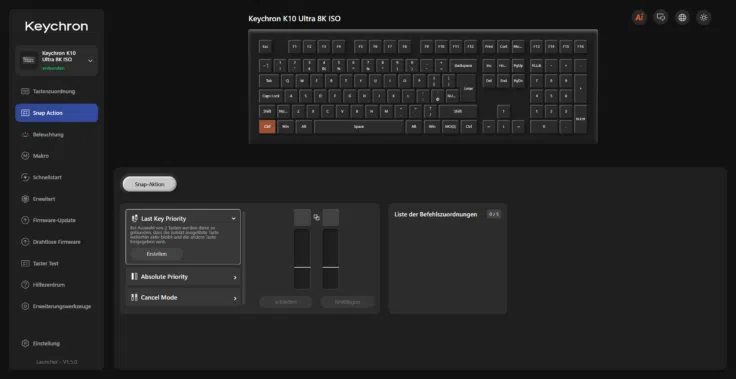Select the MO(3) layer key

click(x=450, y=127)
